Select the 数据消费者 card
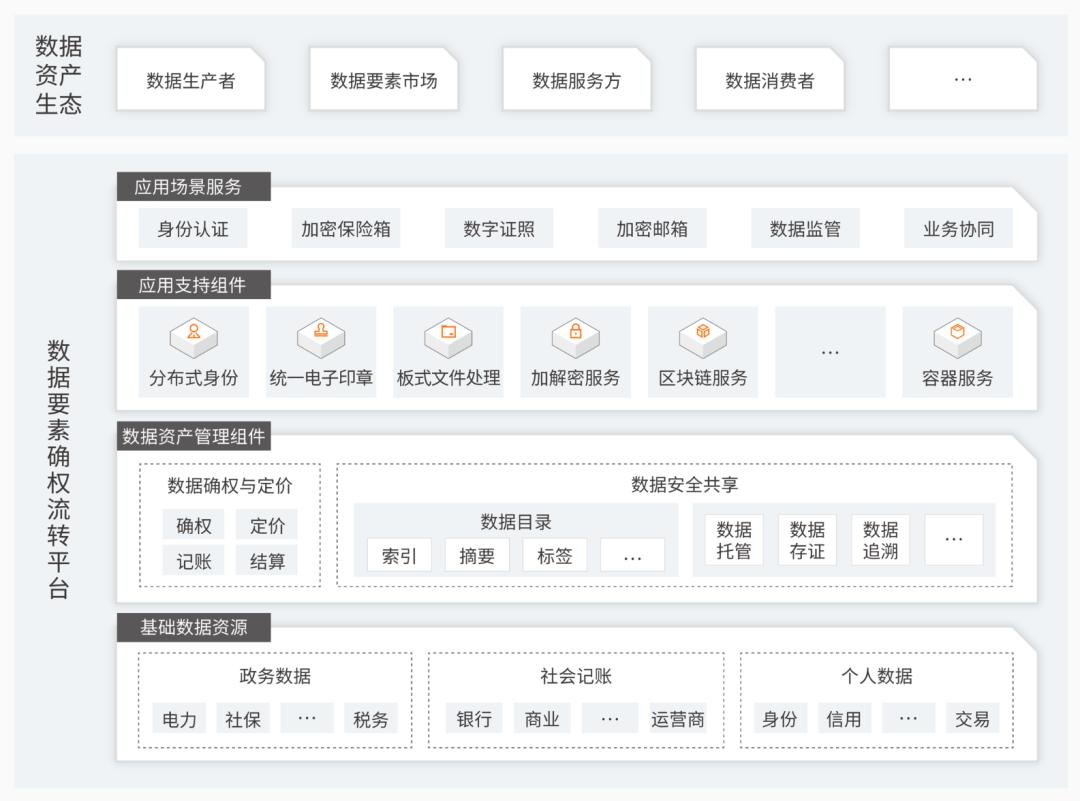Screen dimensions: 1080x801 point(769,79)
